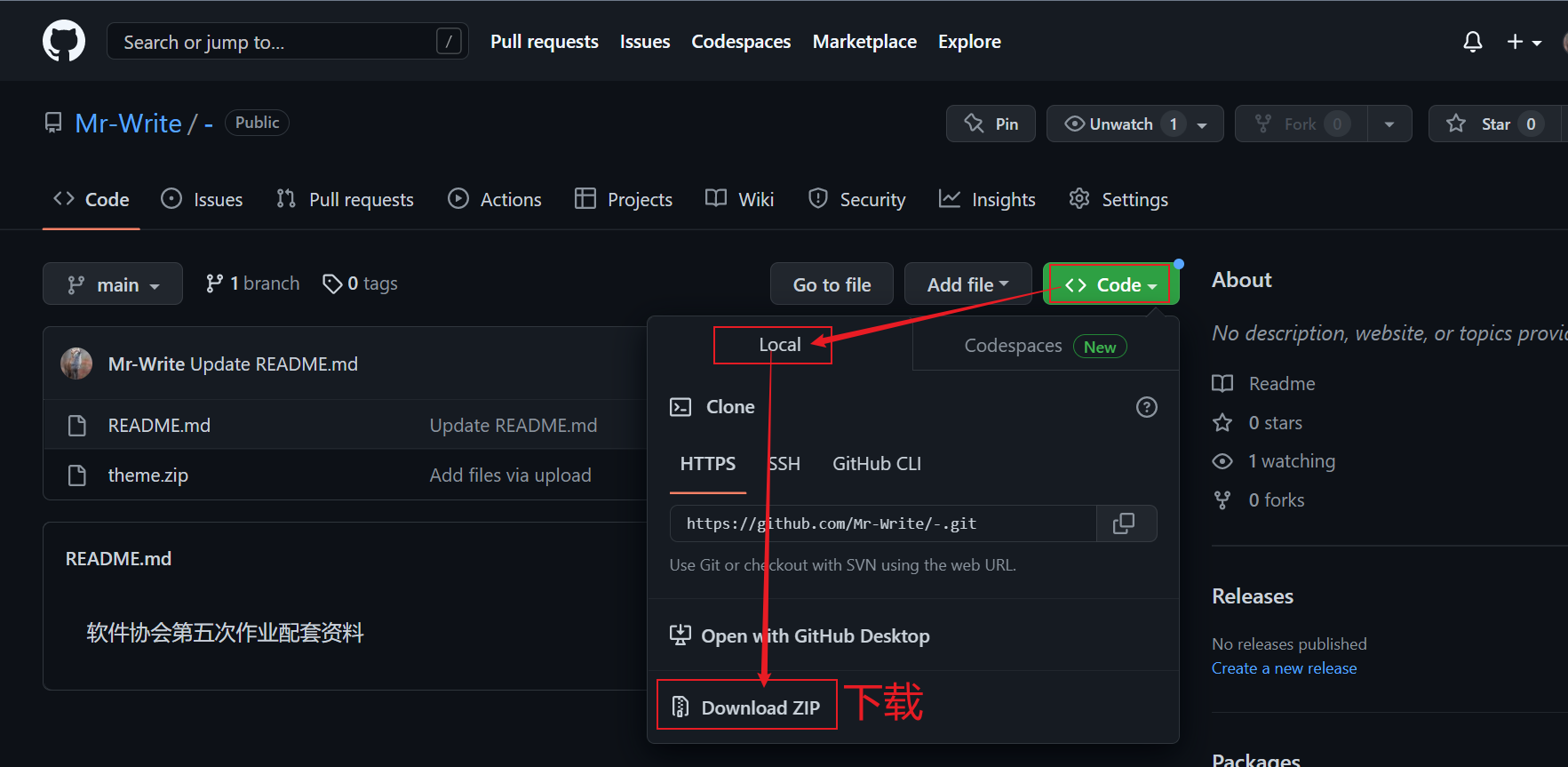The width and height of the screenshot is (1568, 767).
Task: Expand the Fork dropdown arrow
Action: coord(1389,124)
